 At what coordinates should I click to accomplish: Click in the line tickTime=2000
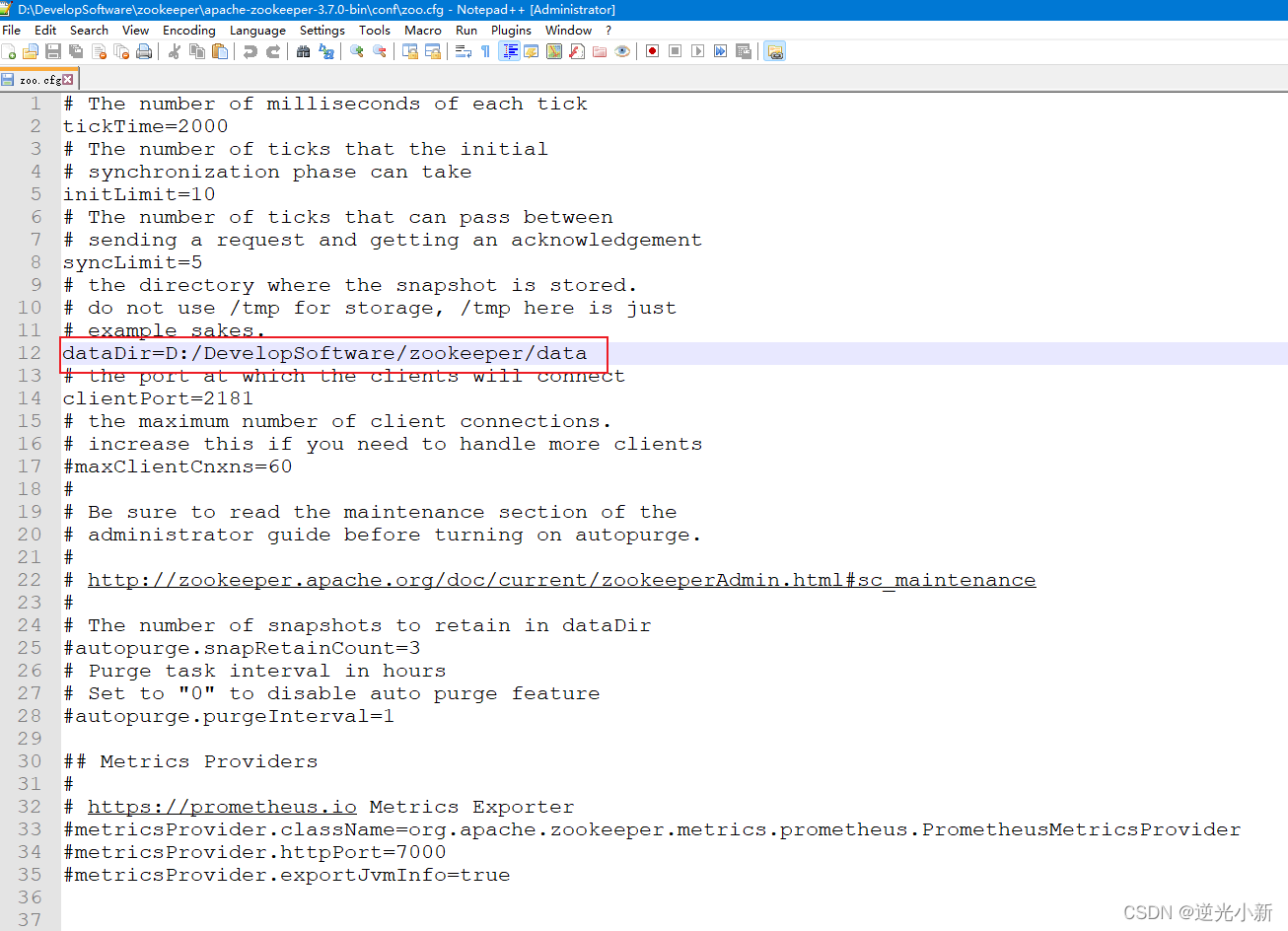coord(145,126)
